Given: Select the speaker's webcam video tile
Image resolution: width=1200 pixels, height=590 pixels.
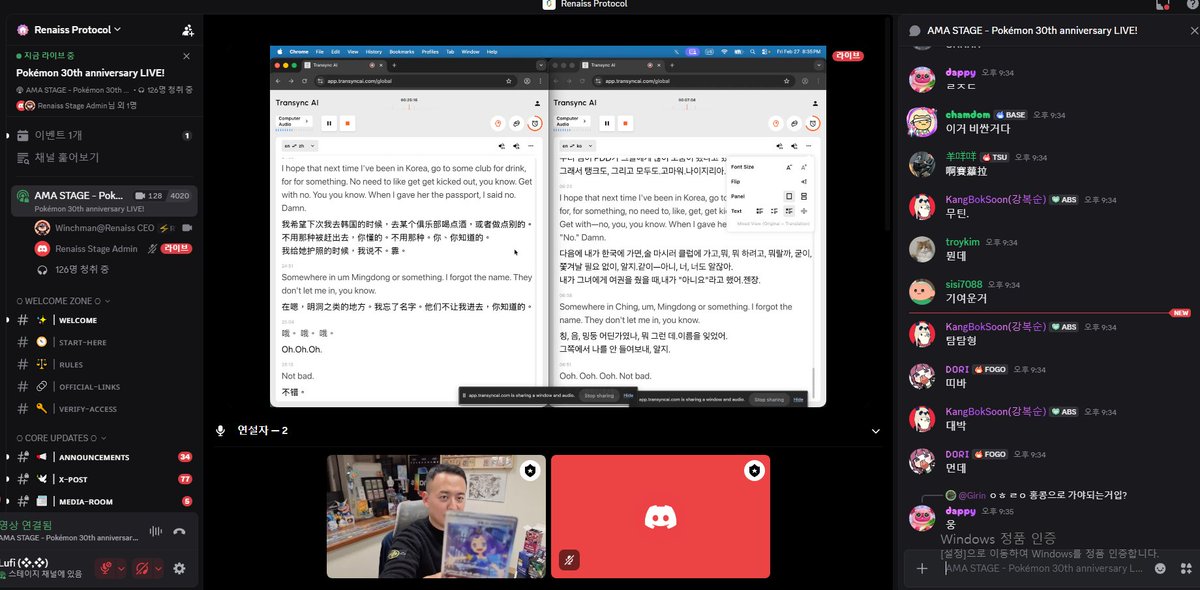Looking at the screenshot, I should pos(436,516).
